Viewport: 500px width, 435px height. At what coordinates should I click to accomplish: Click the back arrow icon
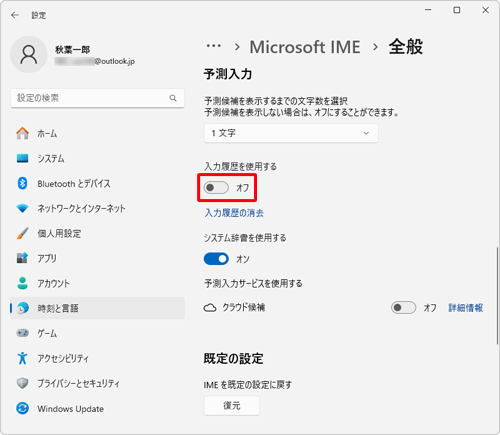15,15
